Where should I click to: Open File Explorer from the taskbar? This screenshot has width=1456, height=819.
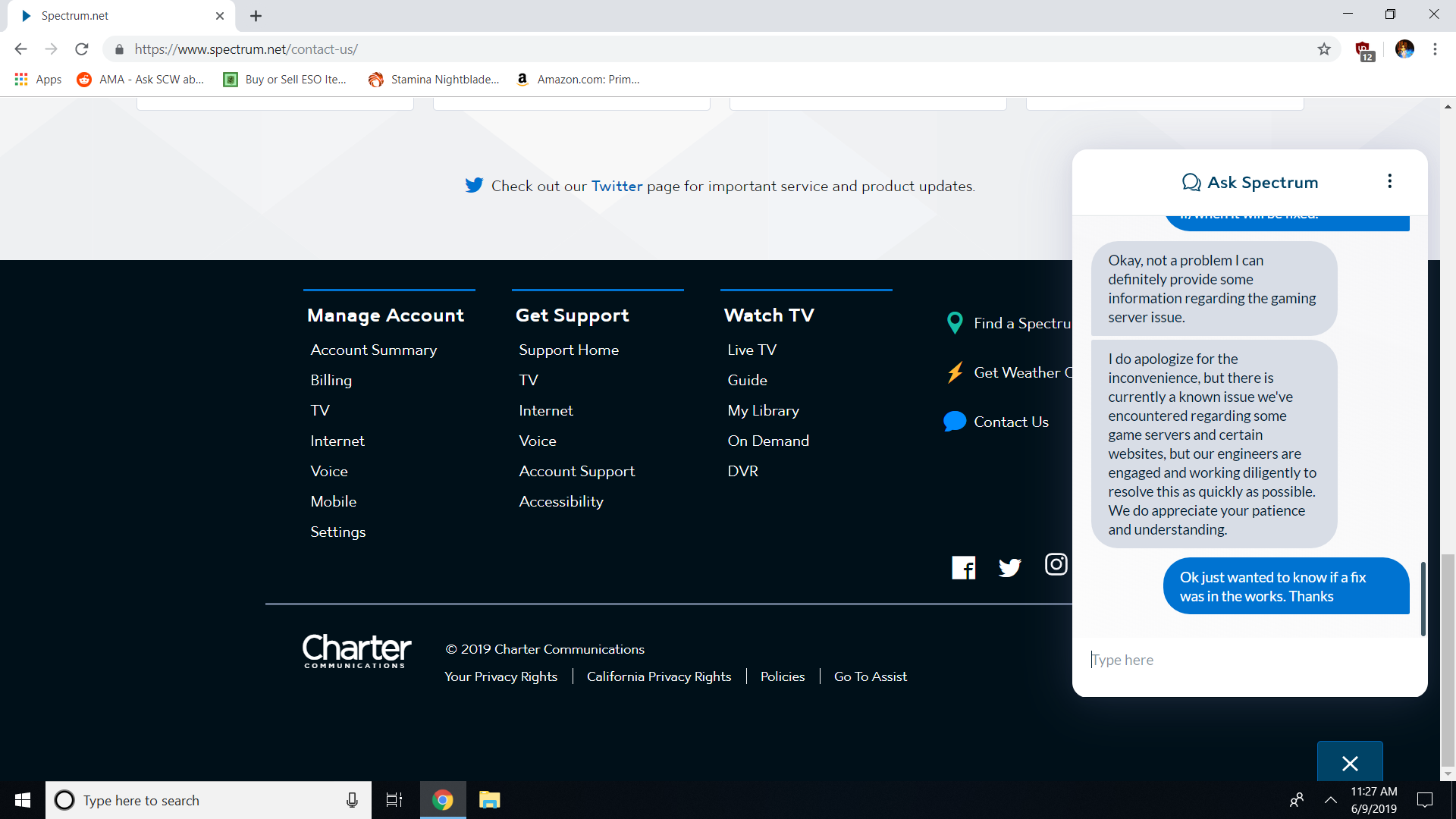[489, 800]
